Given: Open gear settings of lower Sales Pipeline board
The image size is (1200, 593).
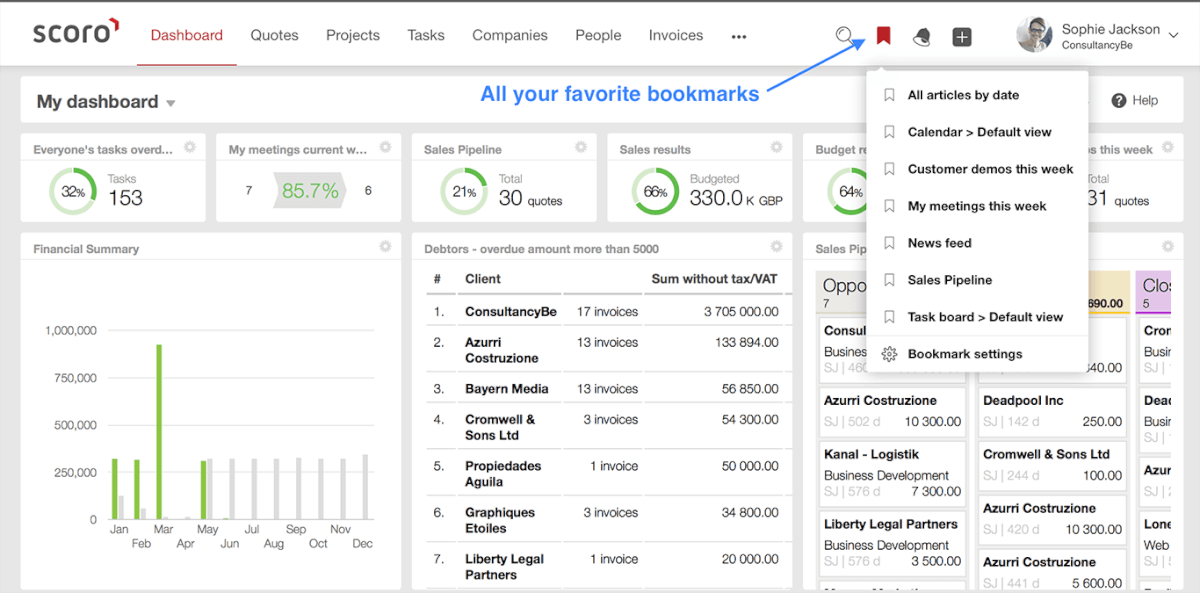Looking at the screenshot, I should [1167, 247].
